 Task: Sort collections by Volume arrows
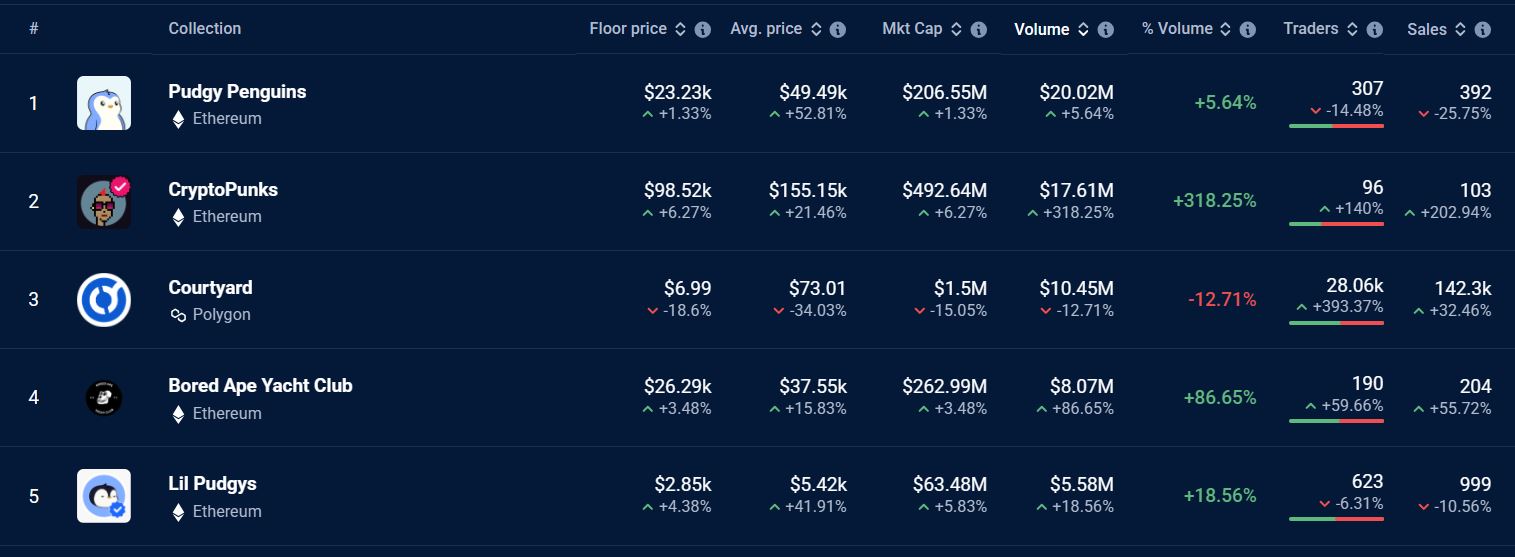click(x=1083, y=30)
